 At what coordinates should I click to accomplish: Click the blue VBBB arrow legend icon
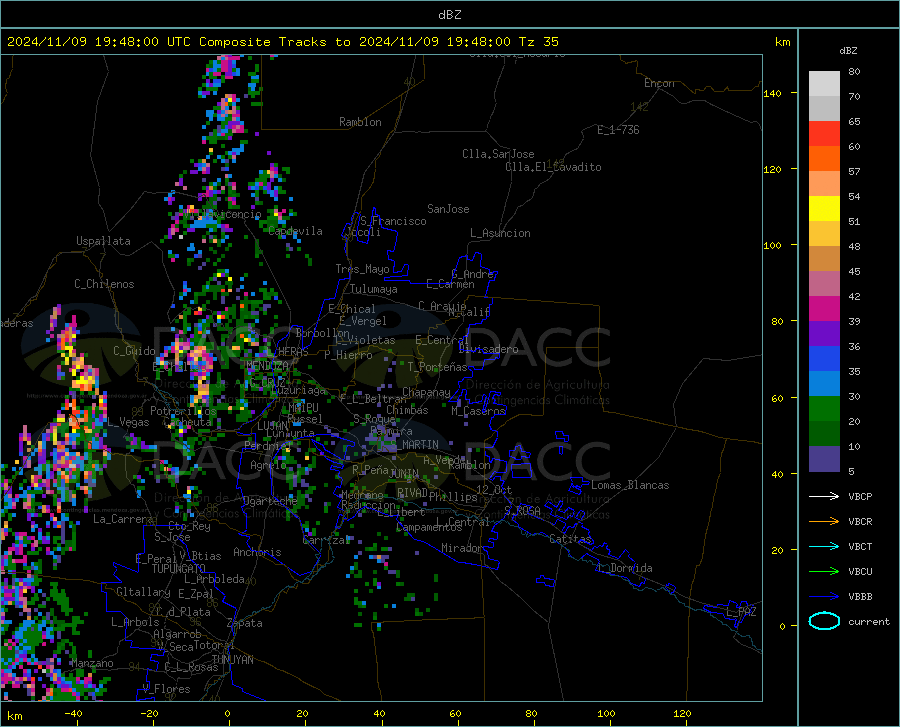[x=824, y=596]
